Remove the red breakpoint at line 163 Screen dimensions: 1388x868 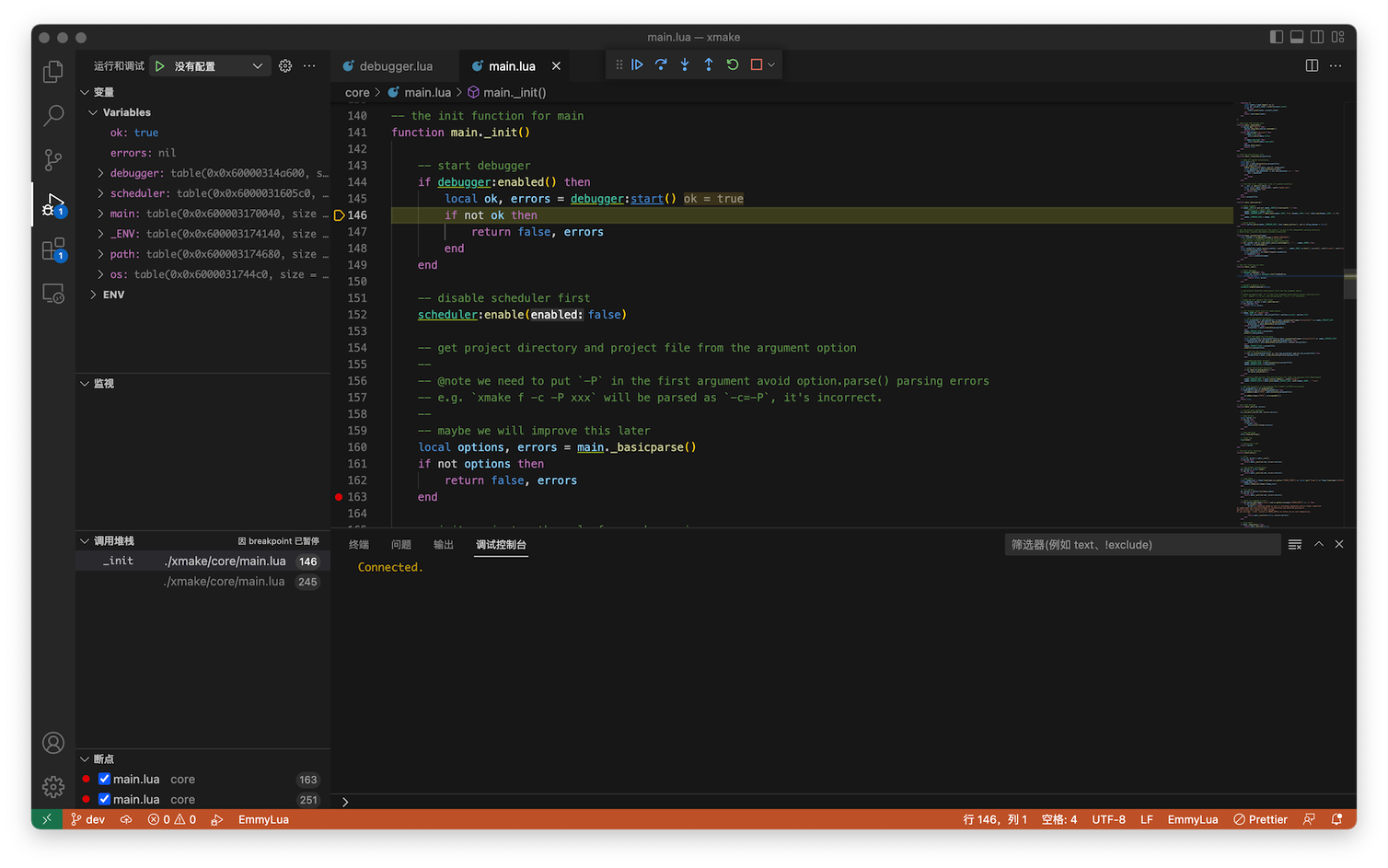(x=339, y=497)
